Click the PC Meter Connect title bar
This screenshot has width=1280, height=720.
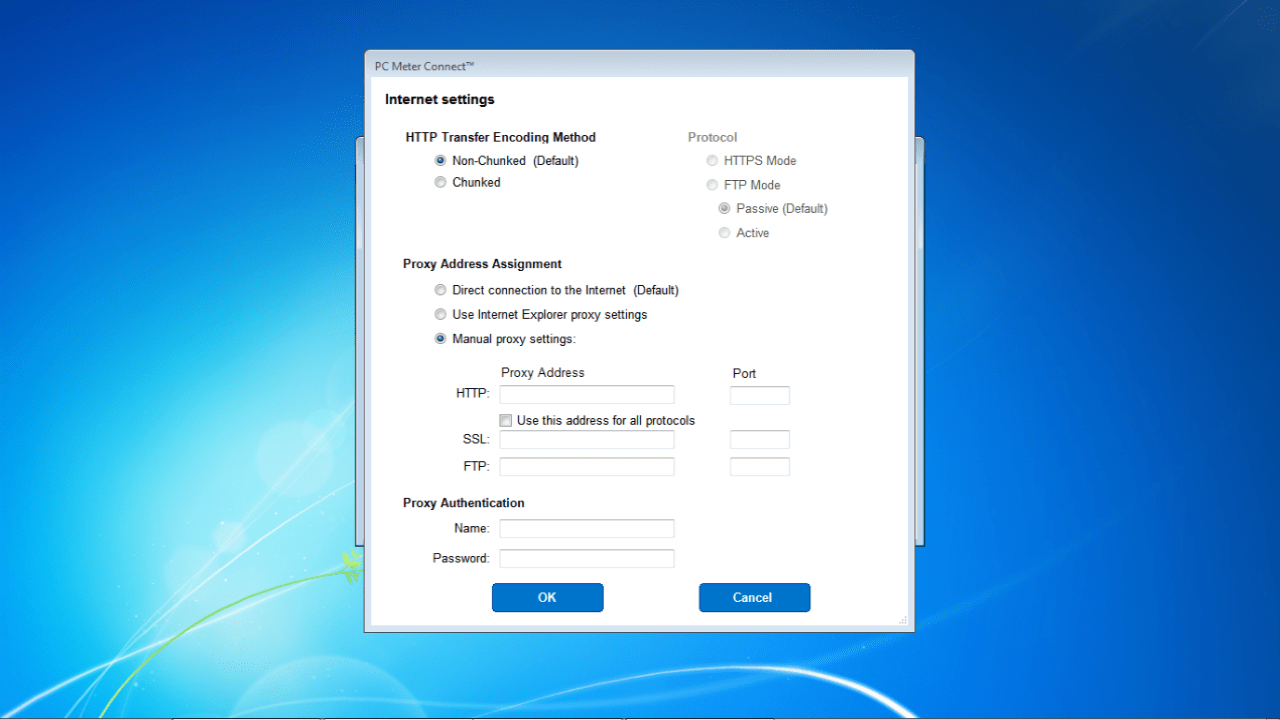[639, 66]
